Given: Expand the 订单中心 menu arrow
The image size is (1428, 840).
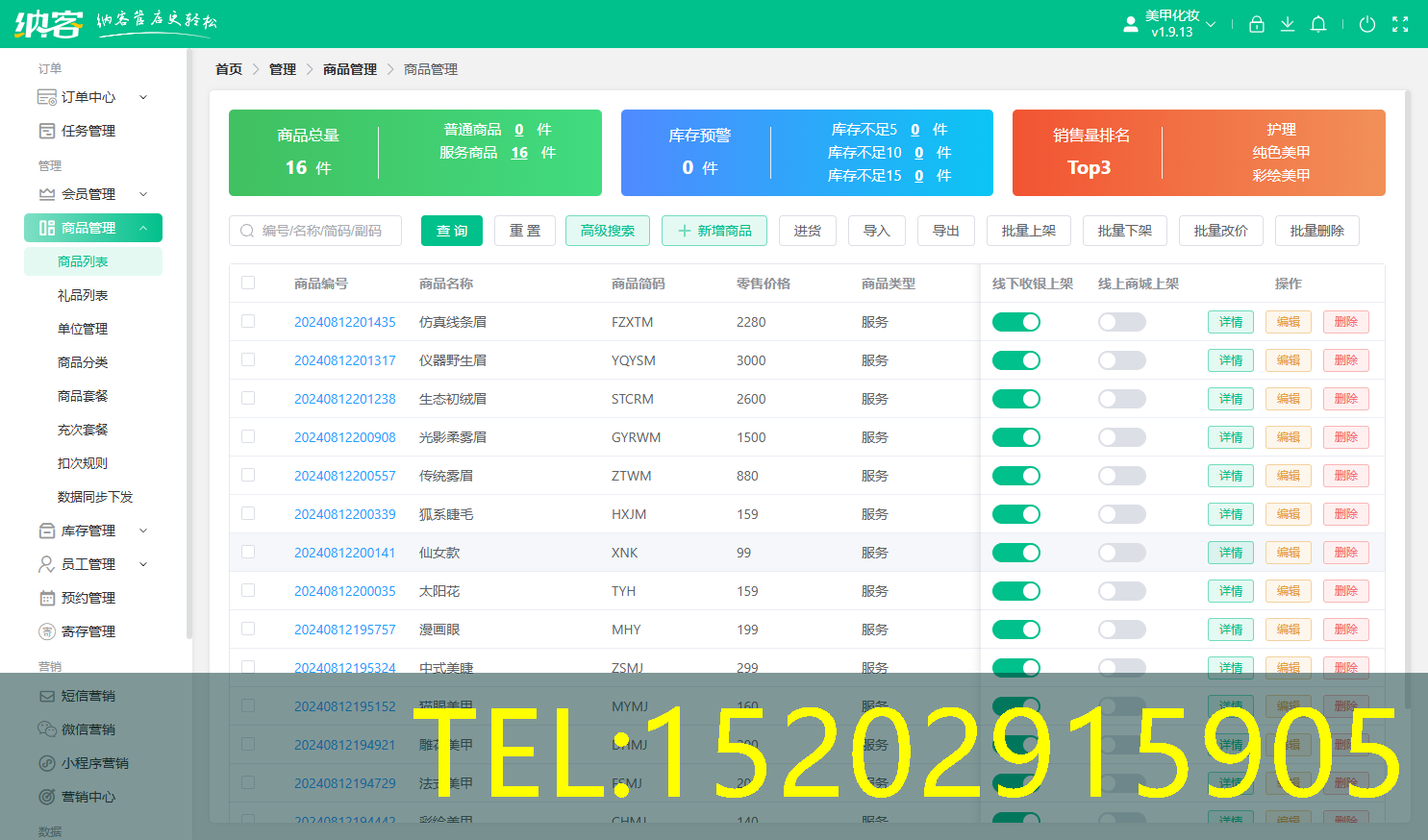Looking at the screenshot, I should coord(143,97).
